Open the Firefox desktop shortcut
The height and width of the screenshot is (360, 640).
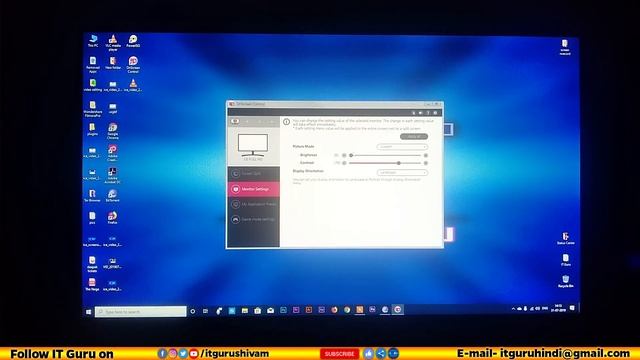click(113, 218)
